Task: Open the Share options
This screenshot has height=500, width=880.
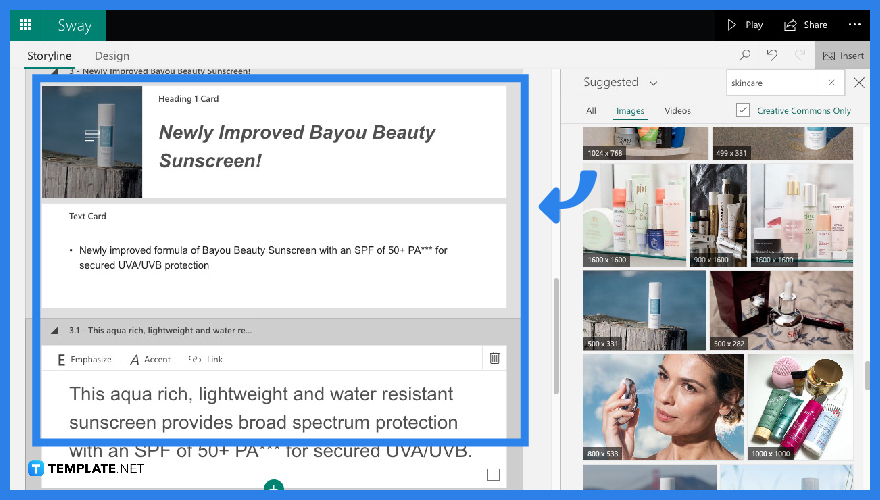Action: click(805, 25)
